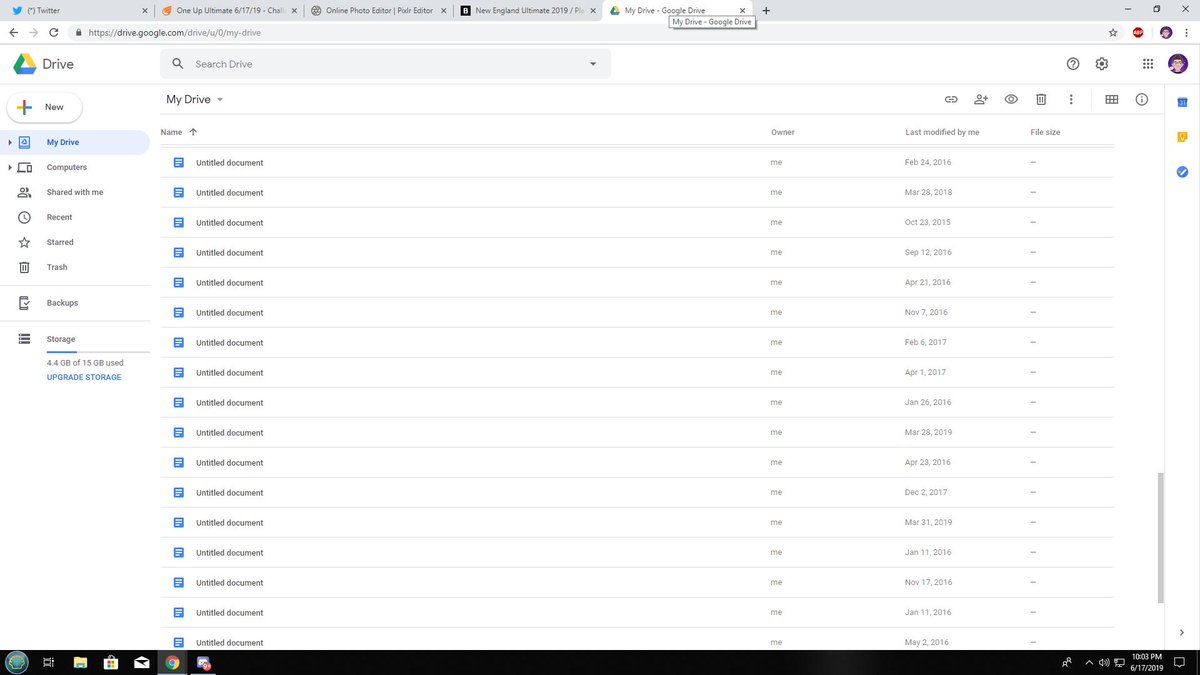Click the volume icon in system tray

click(x=1104, y=662)
